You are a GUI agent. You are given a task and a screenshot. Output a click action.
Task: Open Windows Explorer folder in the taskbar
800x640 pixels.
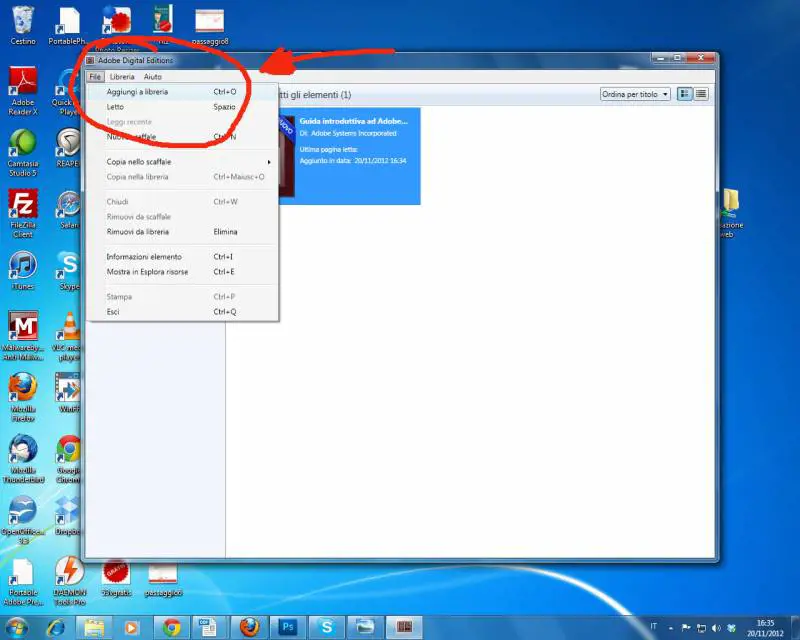94,627
